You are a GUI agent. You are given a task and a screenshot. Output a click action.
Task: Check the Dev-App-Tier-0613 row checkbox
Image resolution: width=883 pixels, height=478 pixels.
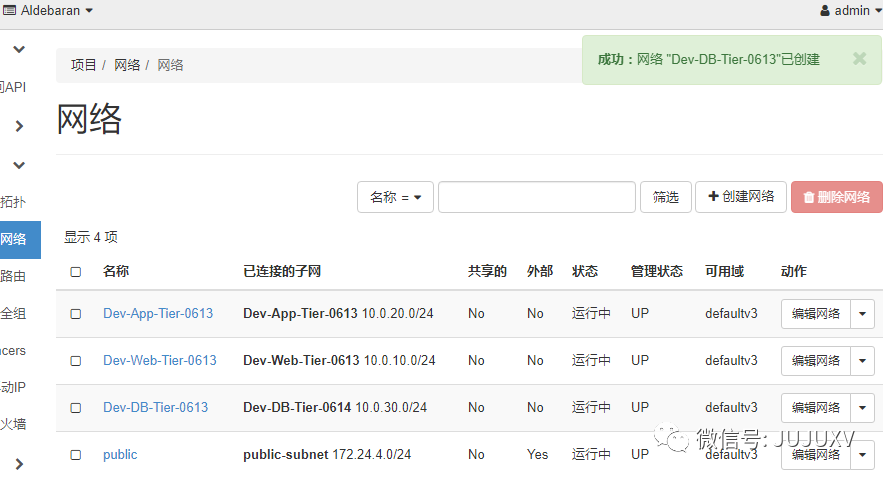[x=76, y=314]
